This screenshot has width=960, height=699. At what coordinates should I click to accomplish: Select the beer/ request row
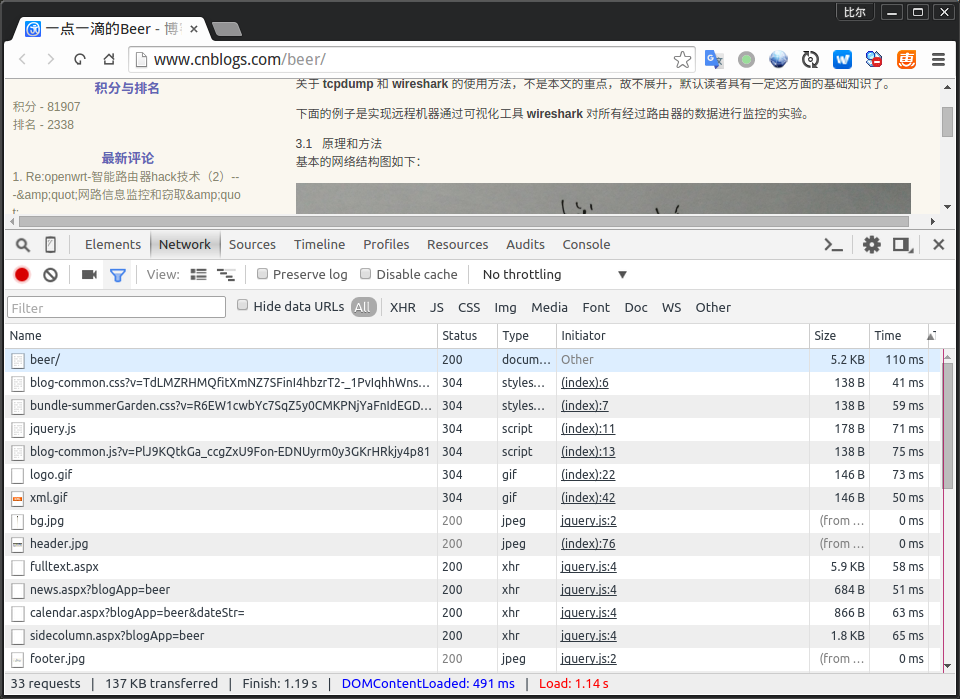click(x=471, y=360)
